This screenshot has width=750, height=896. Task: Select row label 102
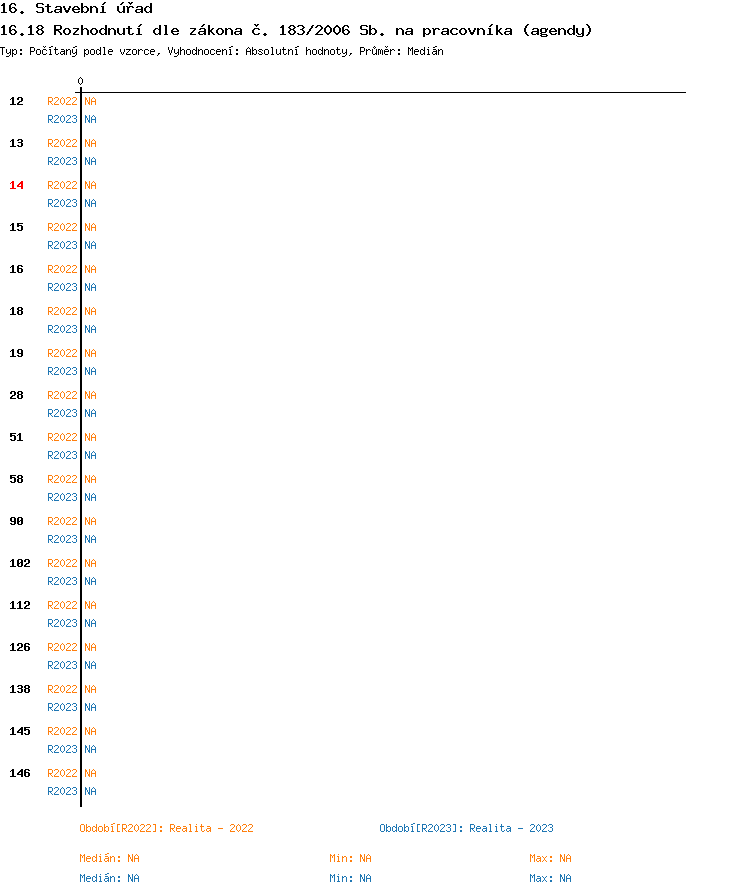(20, 563)
